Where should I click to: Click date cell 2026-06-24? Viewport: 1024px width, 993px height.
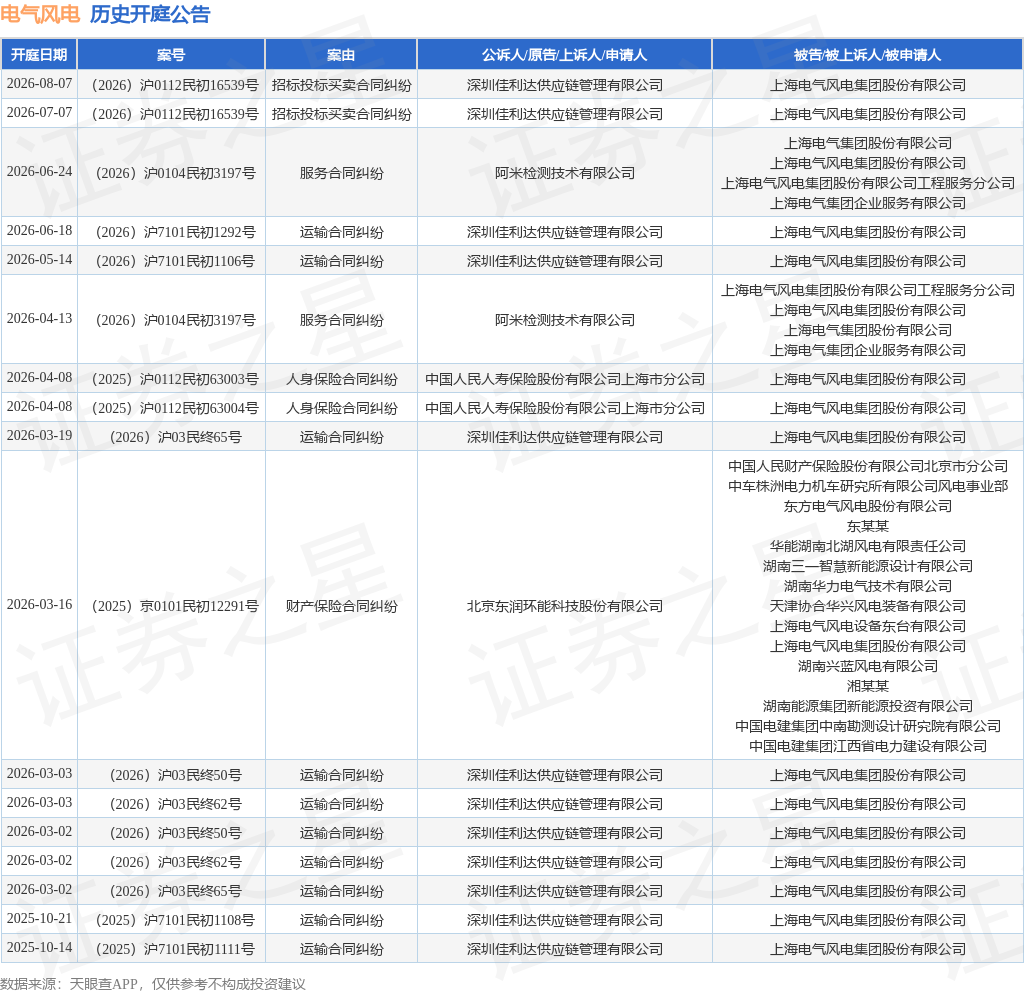coord(39,172)
